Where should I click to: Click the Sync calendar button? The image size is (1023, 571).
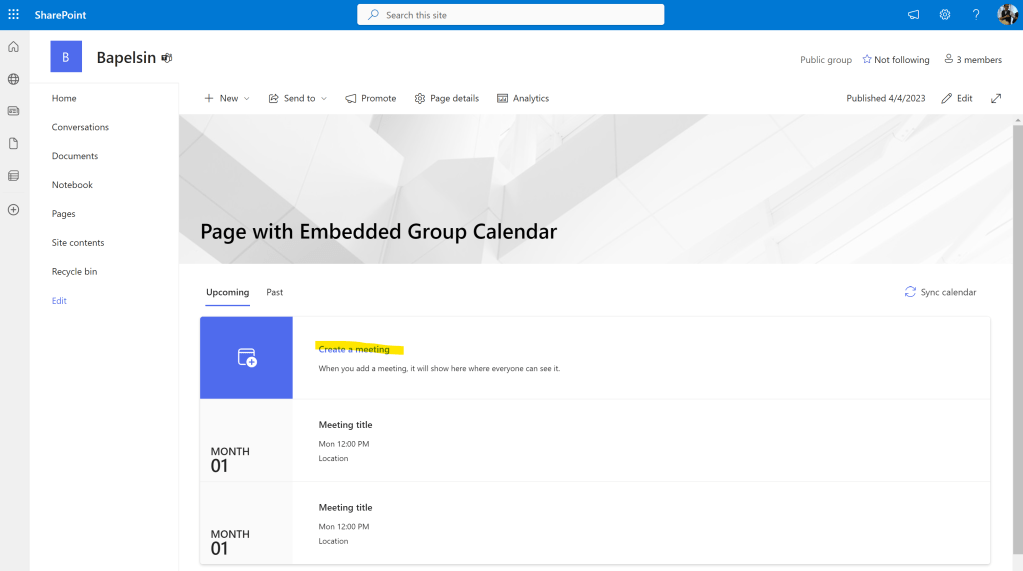click(x=940, y=292)
